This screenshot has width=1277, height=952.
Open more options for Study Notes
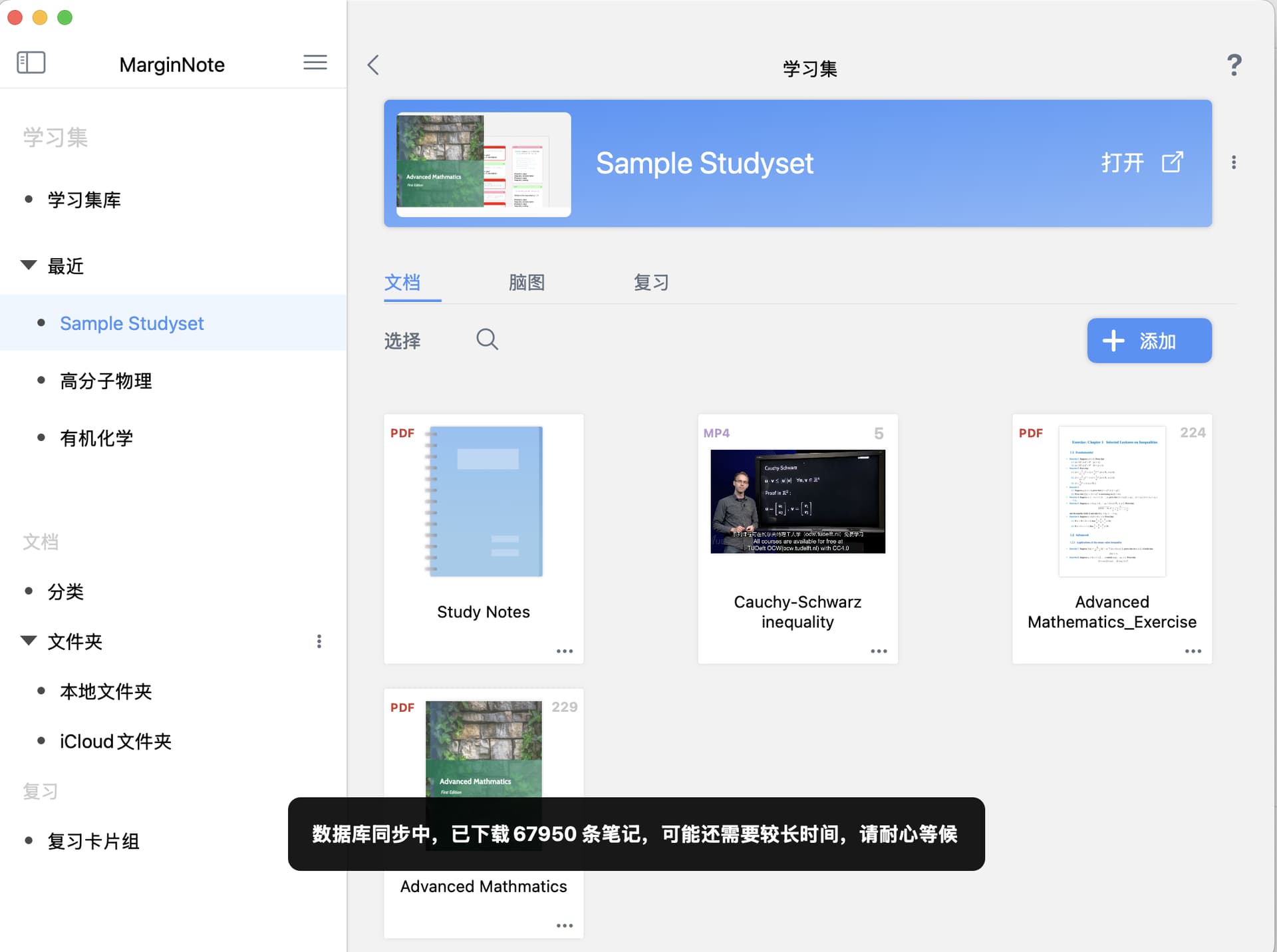pos(564,651)
